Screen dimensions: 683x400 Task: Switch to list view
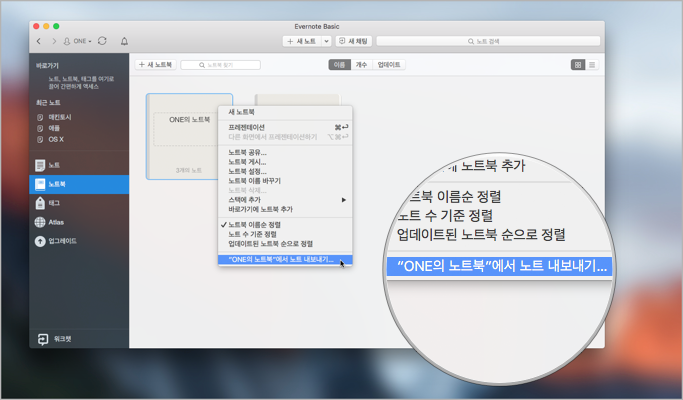point(592,65)
